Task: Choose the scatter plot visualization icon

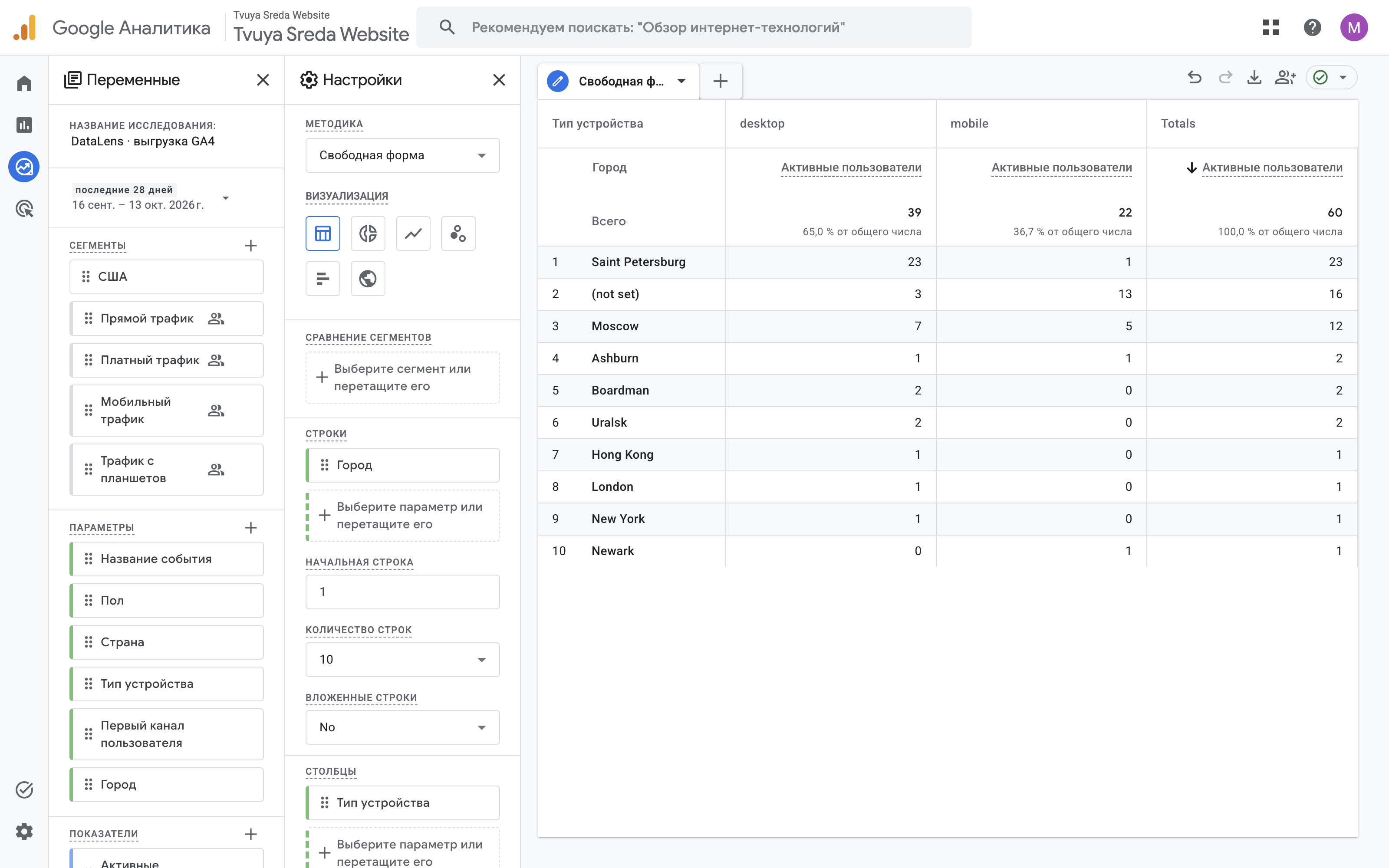Action: click(458, 233)
